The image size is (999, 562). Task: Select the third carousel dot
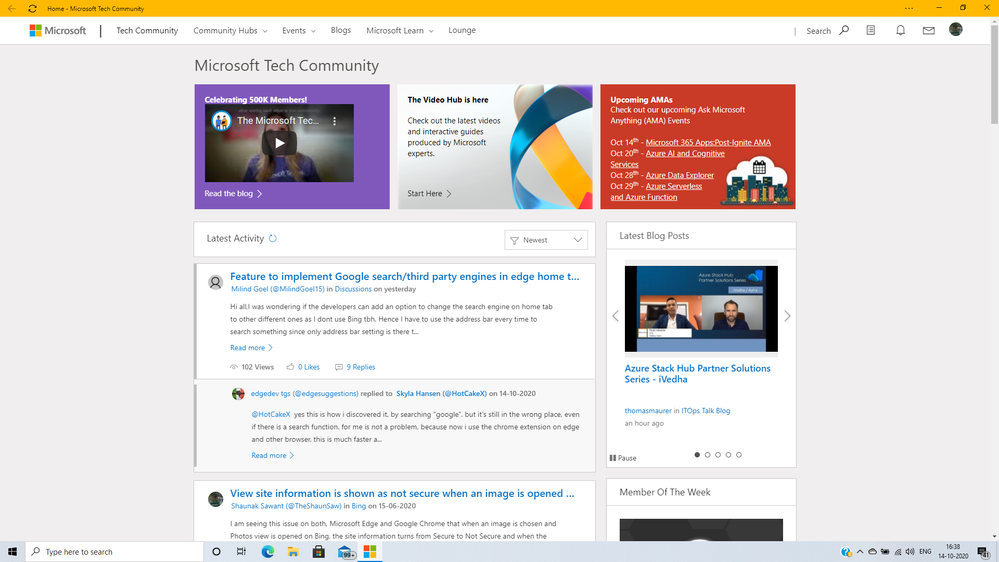pos(718,455)
